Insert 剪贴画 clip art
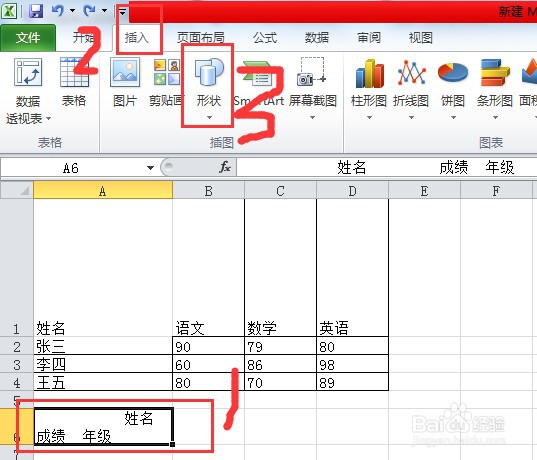Screen dimensions: 537x460 (166, 82)
